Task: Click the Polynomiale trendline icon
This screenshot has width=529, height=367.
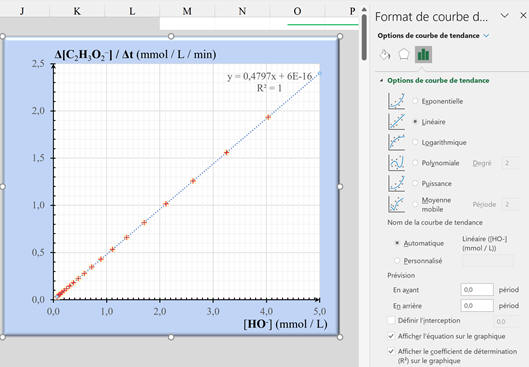Action: pyautogui.click(x=396, y=163)
